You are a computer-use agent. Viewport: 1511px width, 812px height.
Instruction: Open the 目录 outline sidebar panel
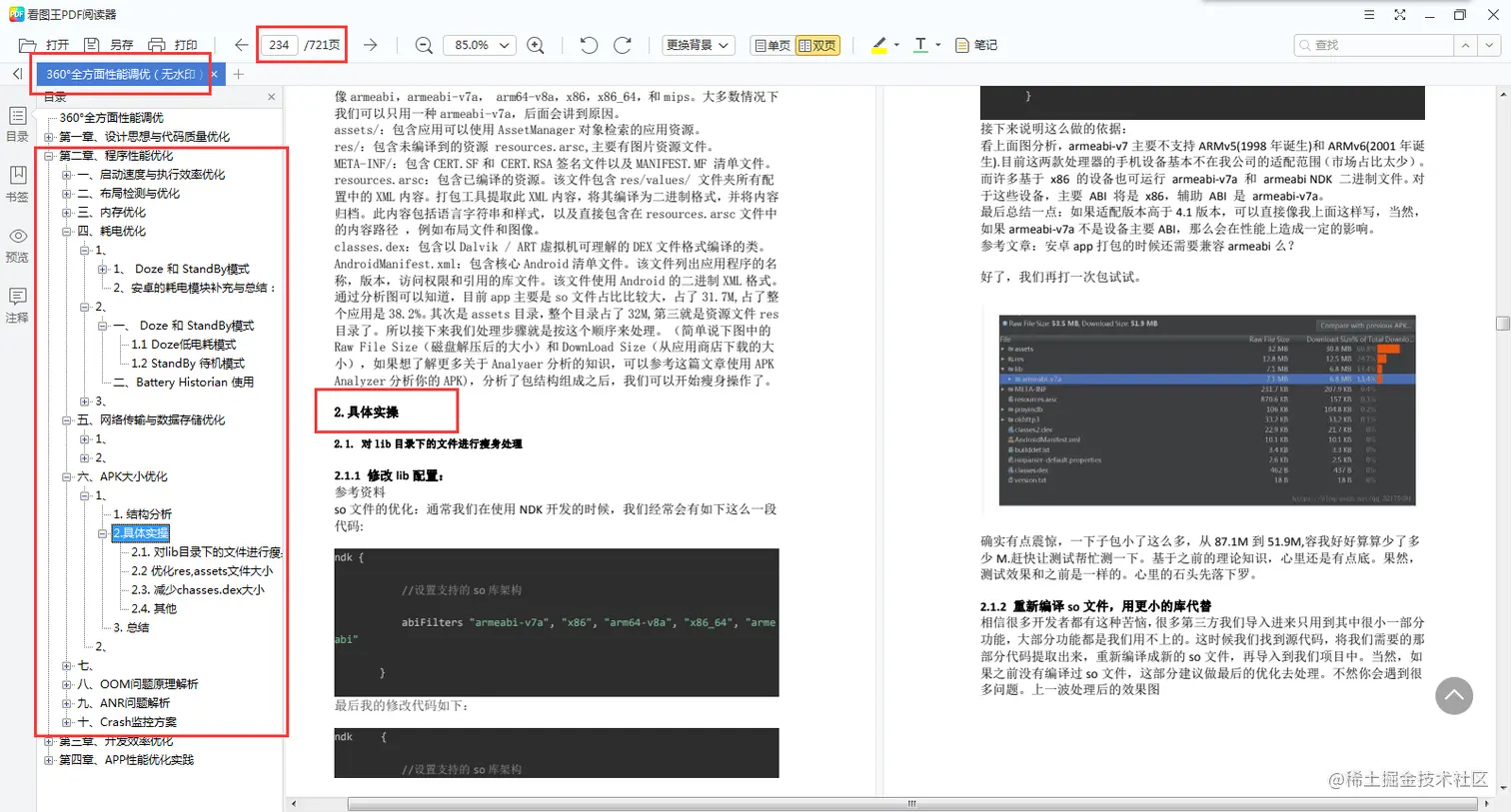coord(17,125)
